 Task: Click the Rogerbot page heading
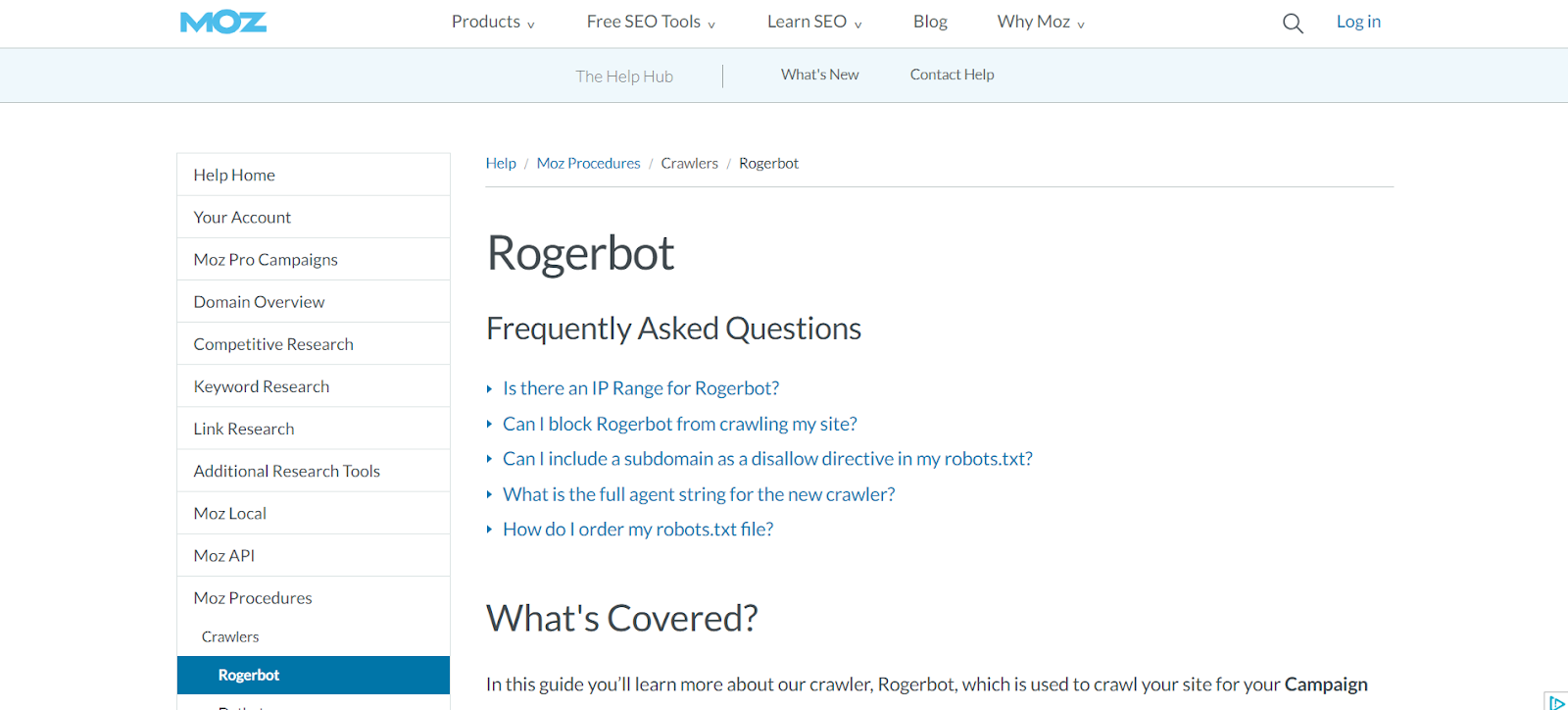point(580,254)
